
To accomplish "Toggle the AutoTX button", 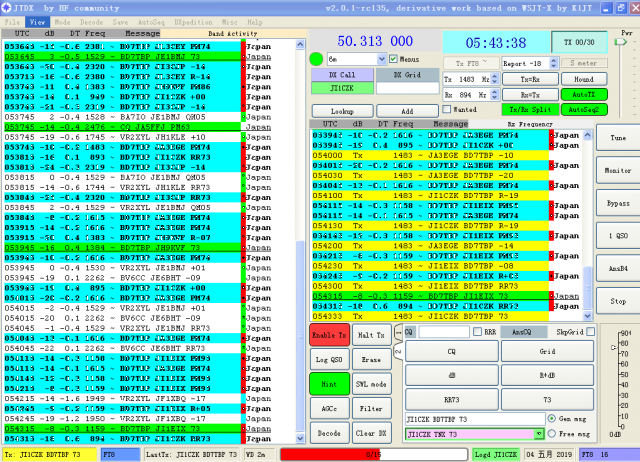I will click(x=584, y=94).
